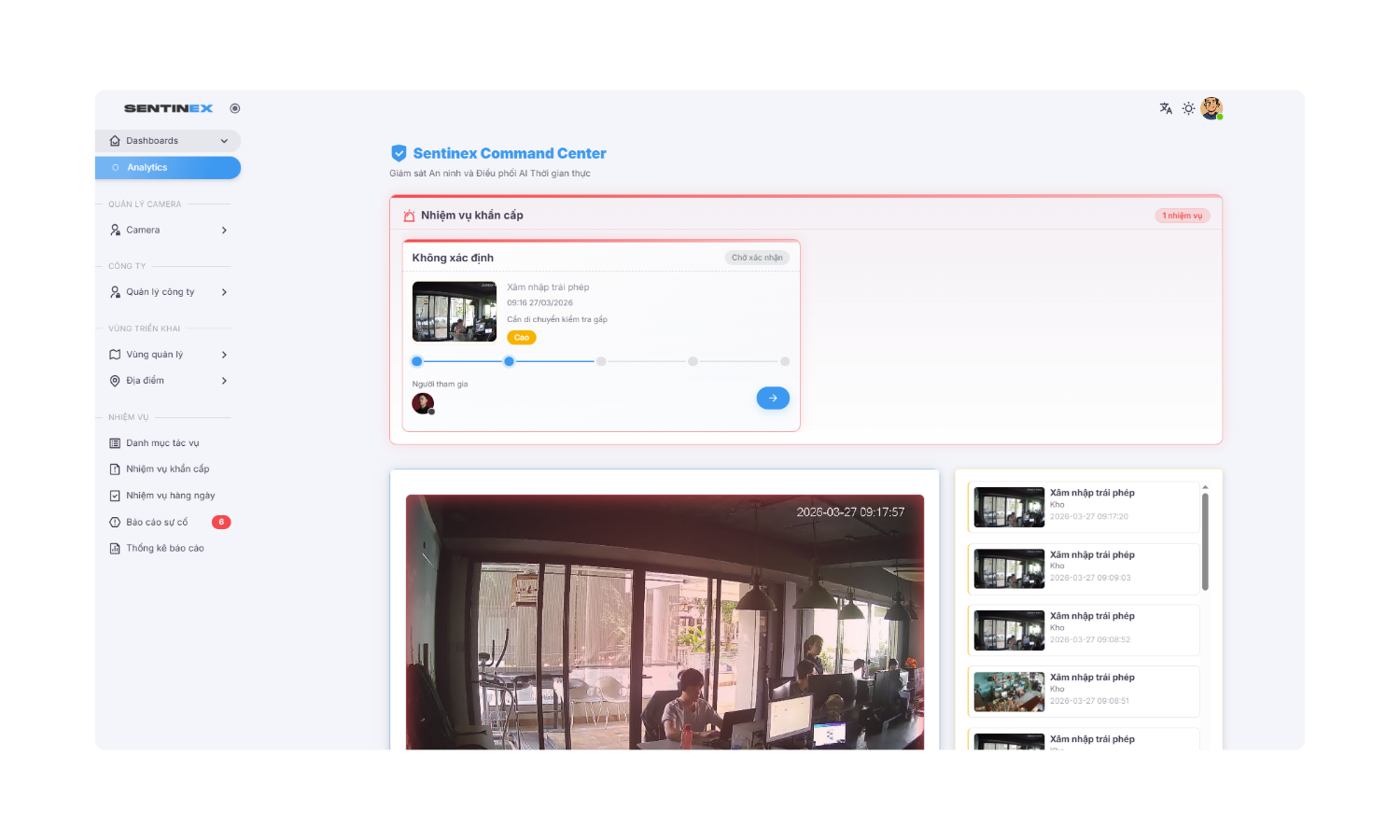Click the participant avatar under Người tham gia

click(x=423, y=403)
